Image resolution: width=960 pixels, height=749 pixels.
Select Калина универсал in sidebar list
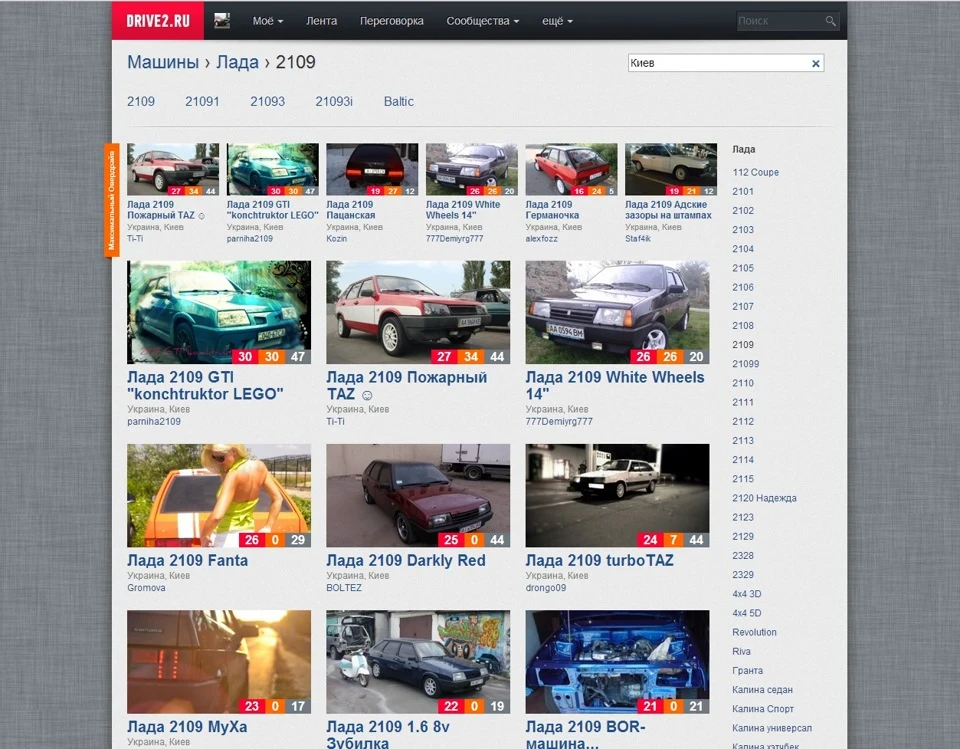pos(772,728)
